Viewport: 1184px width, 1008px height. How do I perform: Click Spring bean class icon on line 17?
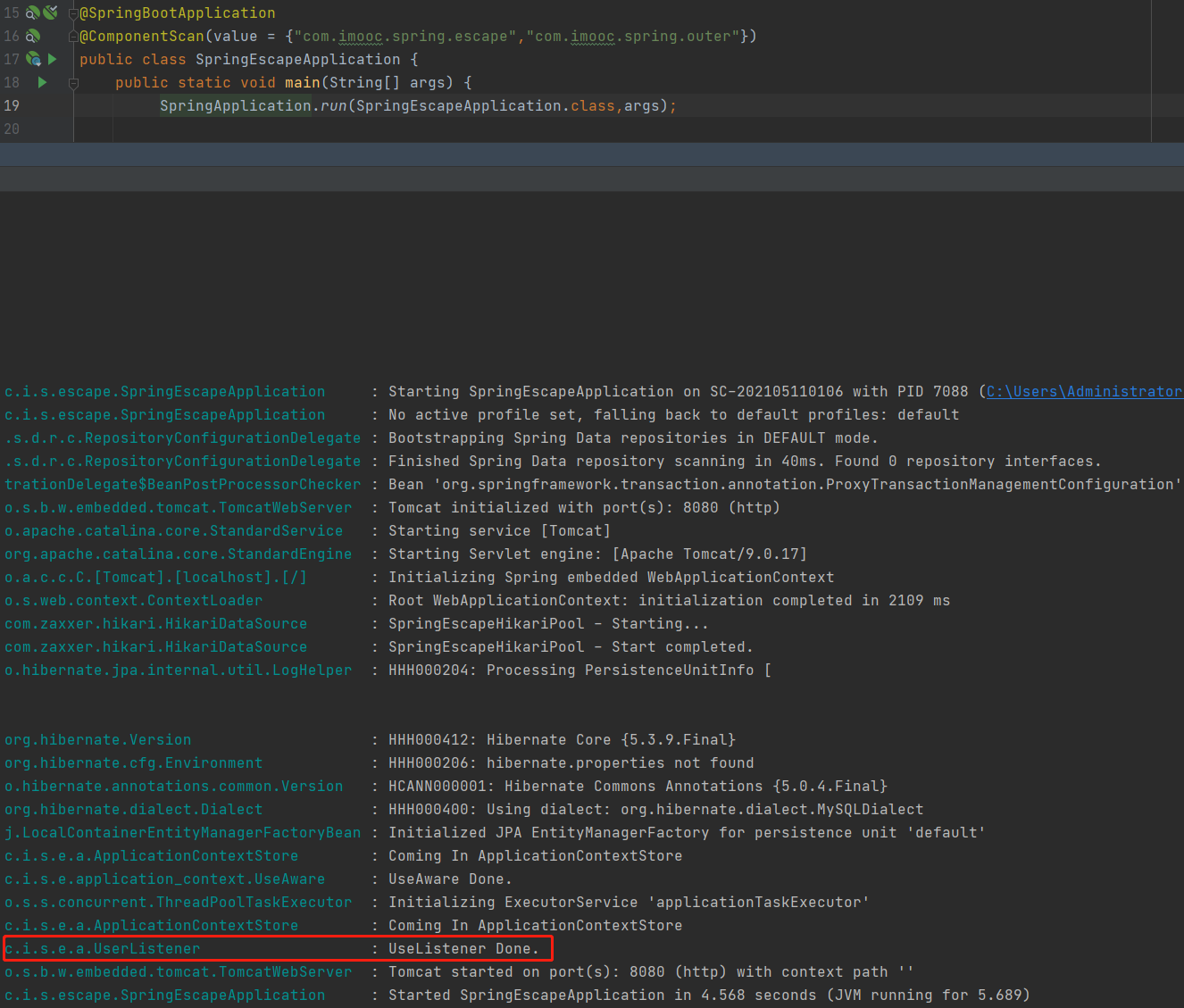[x=33, y=59]
